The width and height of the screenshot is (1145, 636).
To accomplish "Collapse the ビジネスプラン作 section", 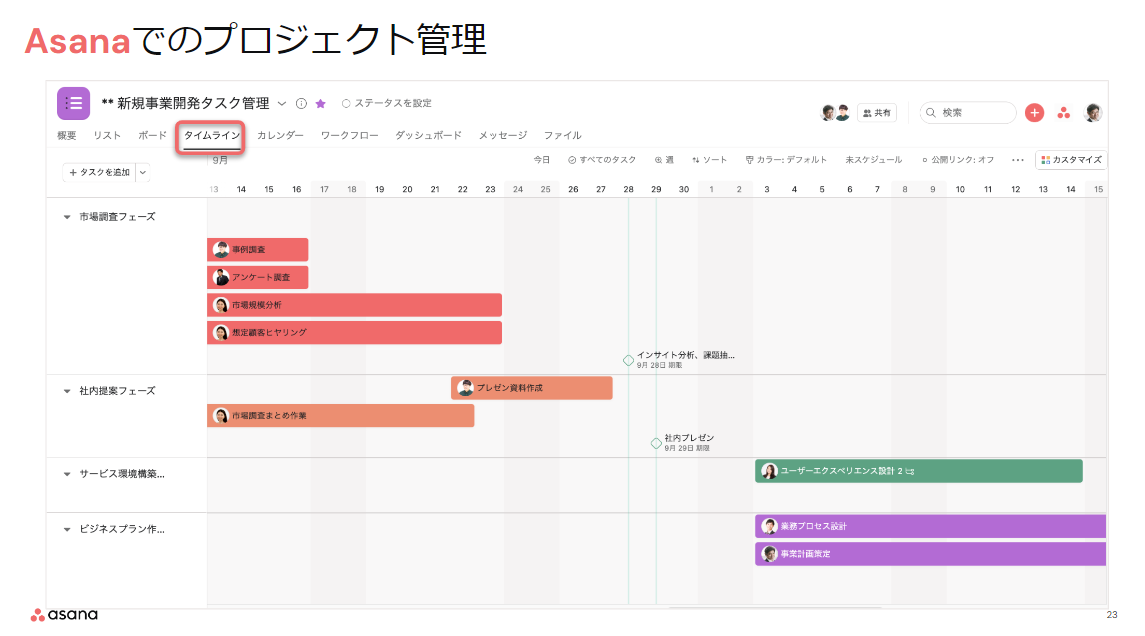I will point(66,529).
